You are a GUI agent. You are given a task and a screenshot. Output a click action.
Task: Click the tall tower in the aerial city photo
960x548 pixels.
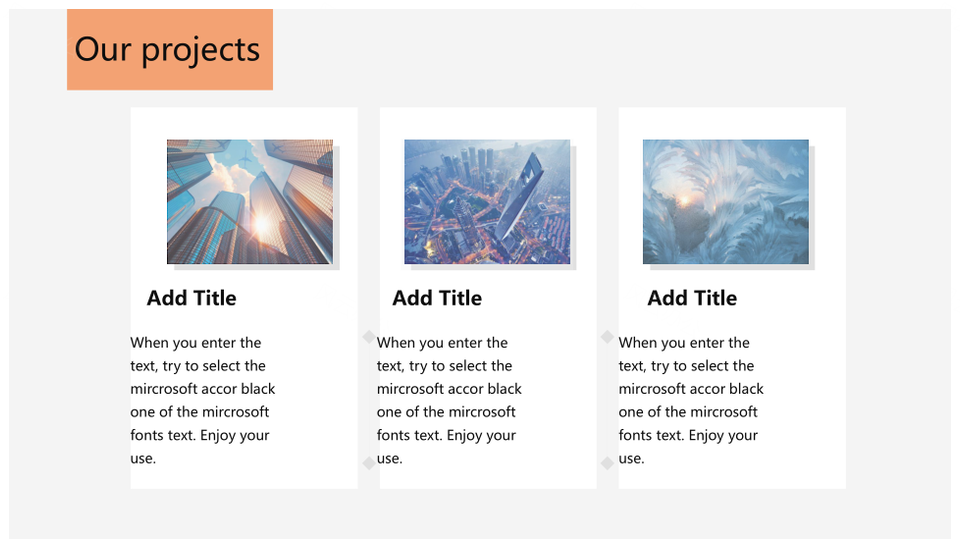click(519, 197)
